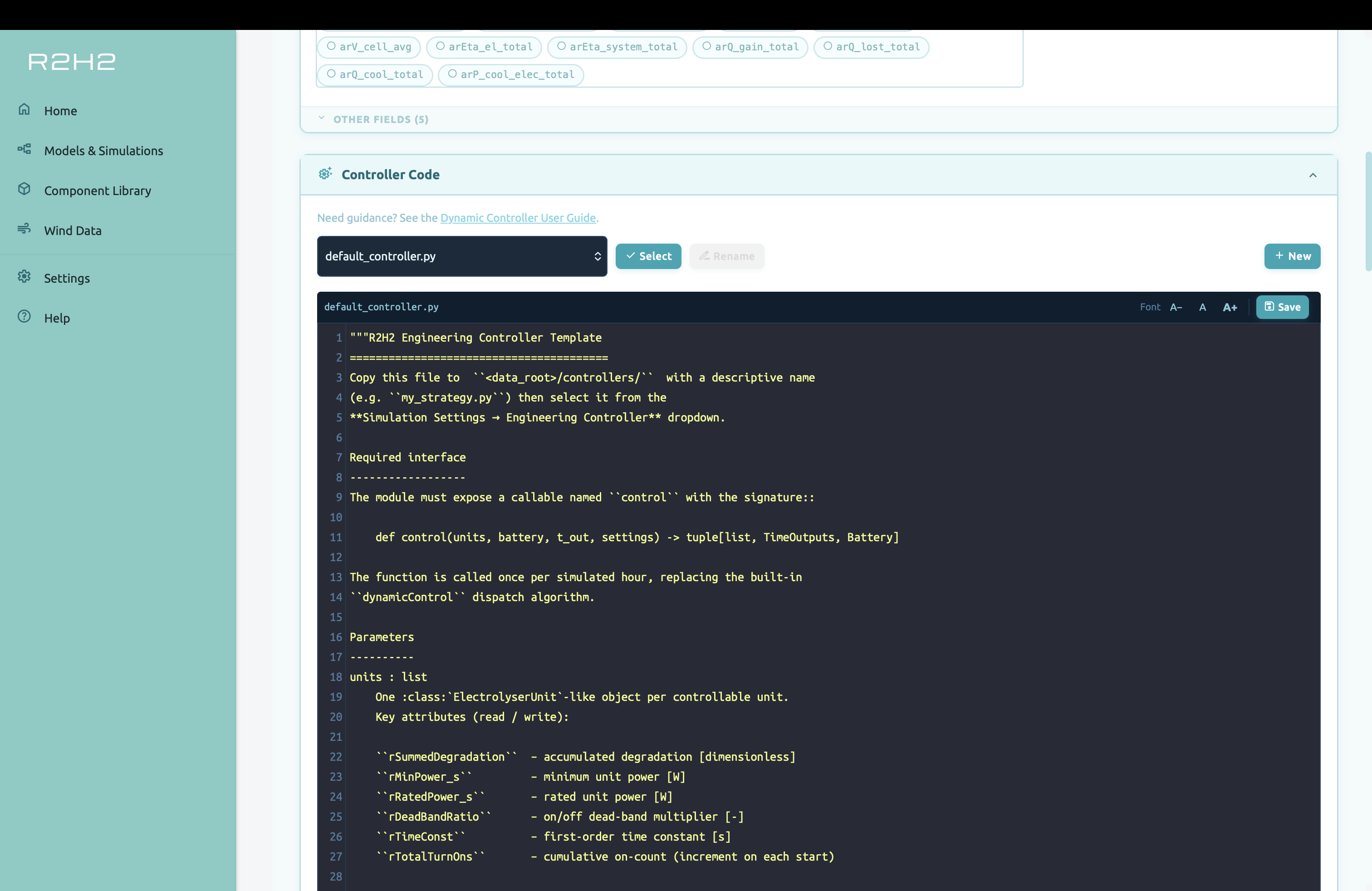Toggle the arQ_lost_total field chip

coord(872,47)
